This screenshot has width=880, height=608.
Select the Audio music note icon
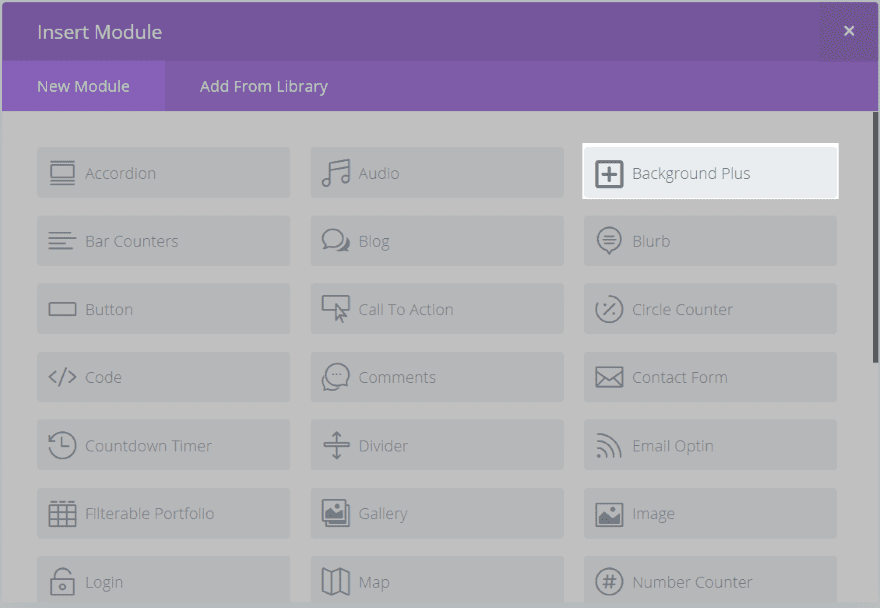point(336,173)
